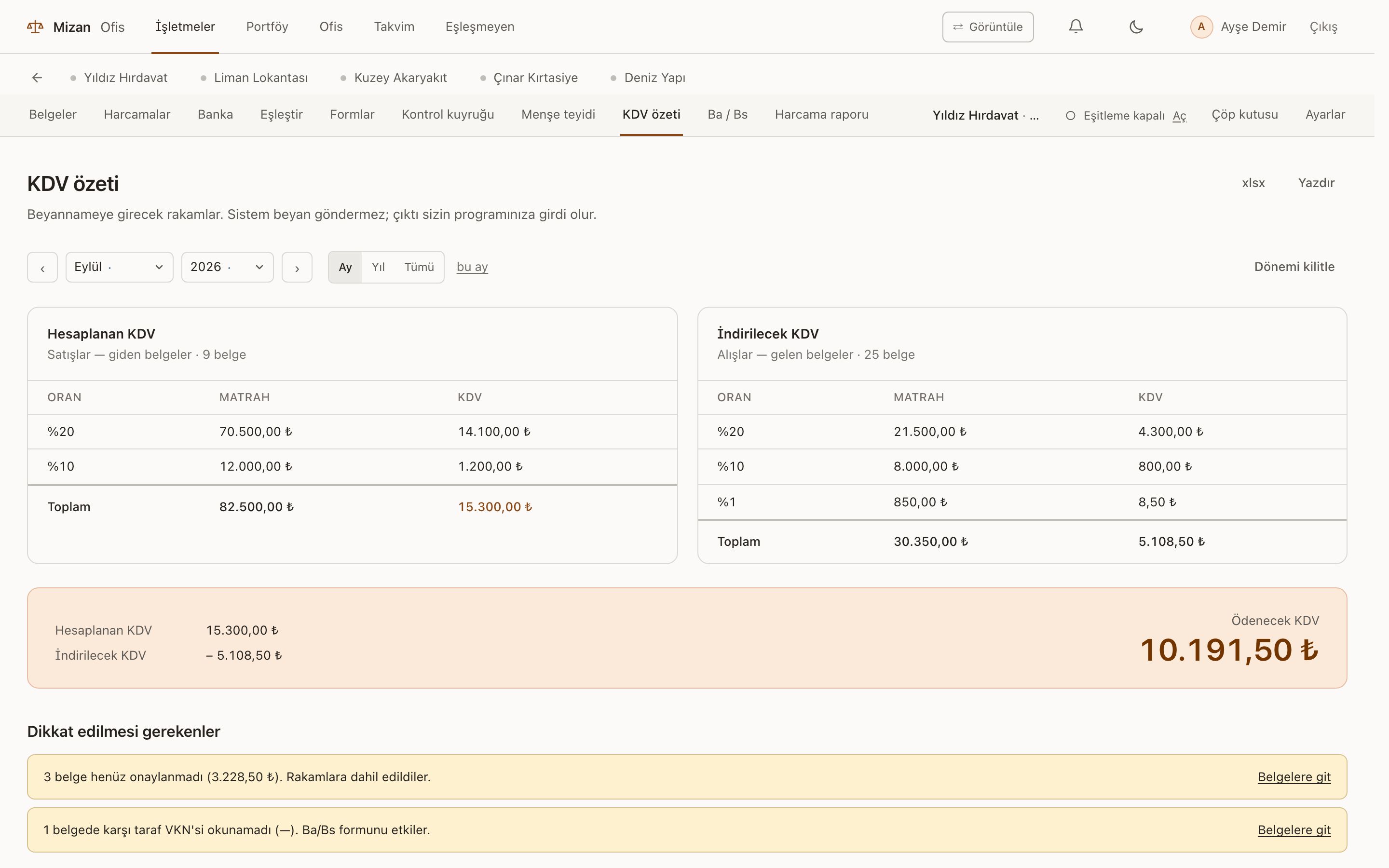Select the Tümü period segment

(419, 268)
